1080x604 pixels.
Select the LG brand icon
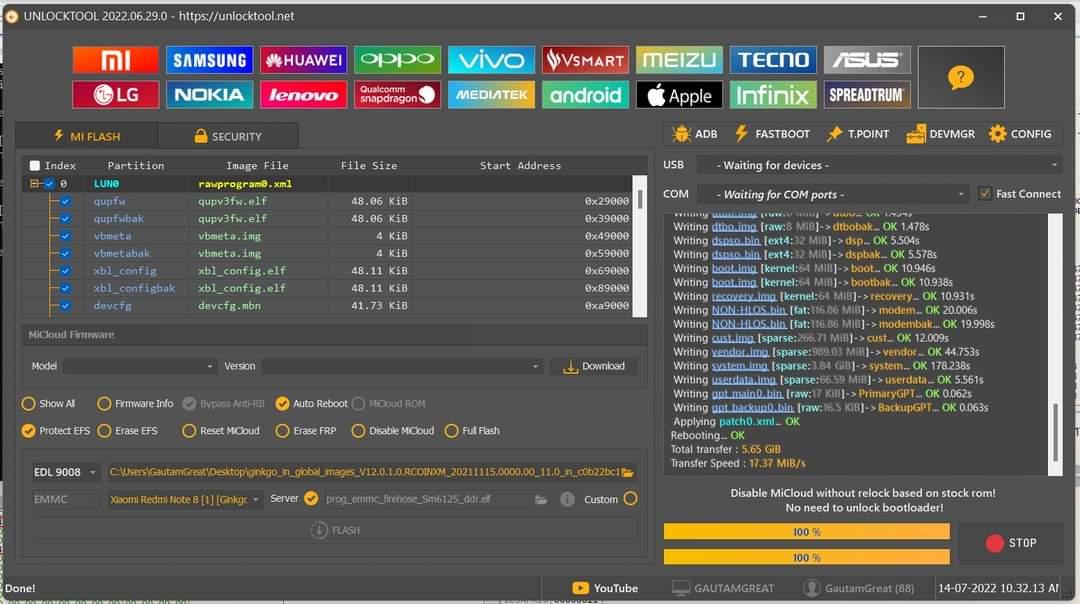pyautogui.click(x=115, y=95)
